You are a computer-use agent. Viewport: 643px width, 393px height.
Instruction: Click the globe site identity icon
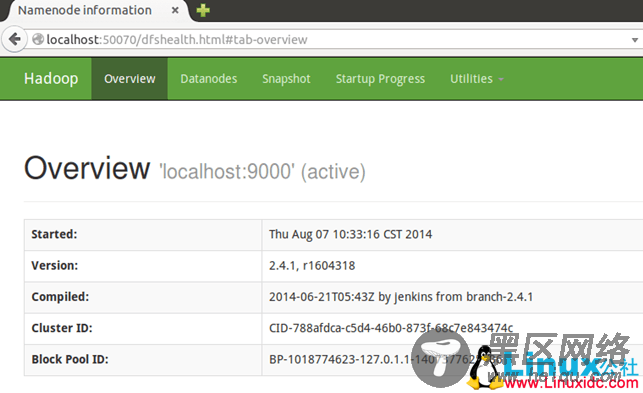(38, 39)
